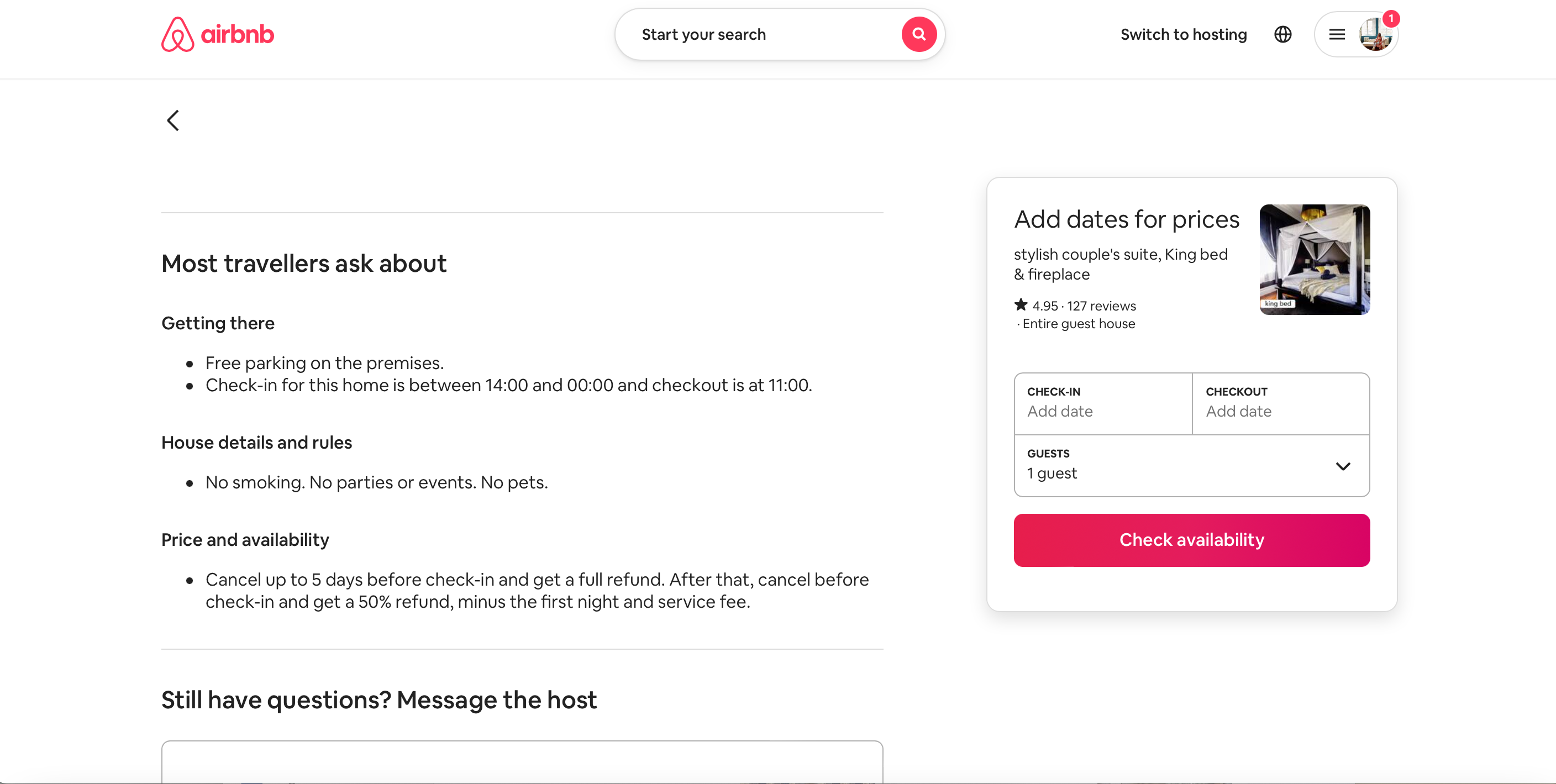1556x784 pixels.
Task: Click the search magnifier icon
Action: (919, 34)
